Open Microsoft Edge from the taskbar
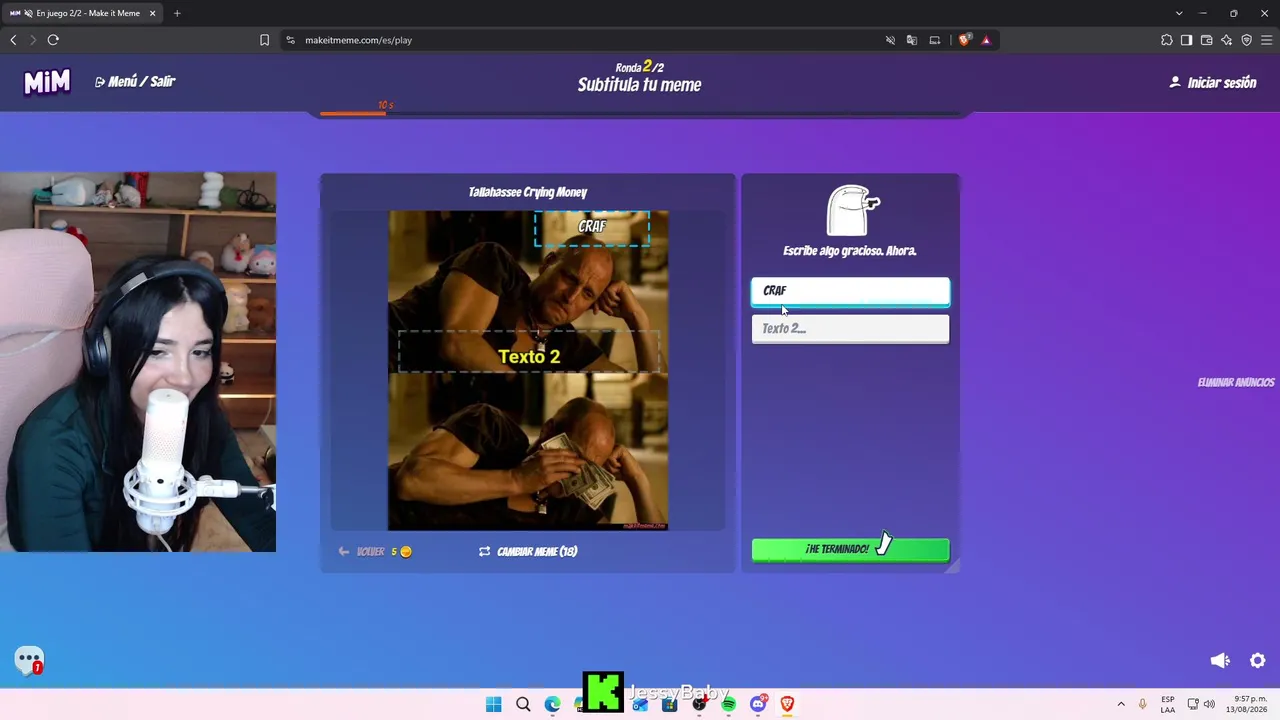The image size is (1280, 720). [x=552, y=704]
